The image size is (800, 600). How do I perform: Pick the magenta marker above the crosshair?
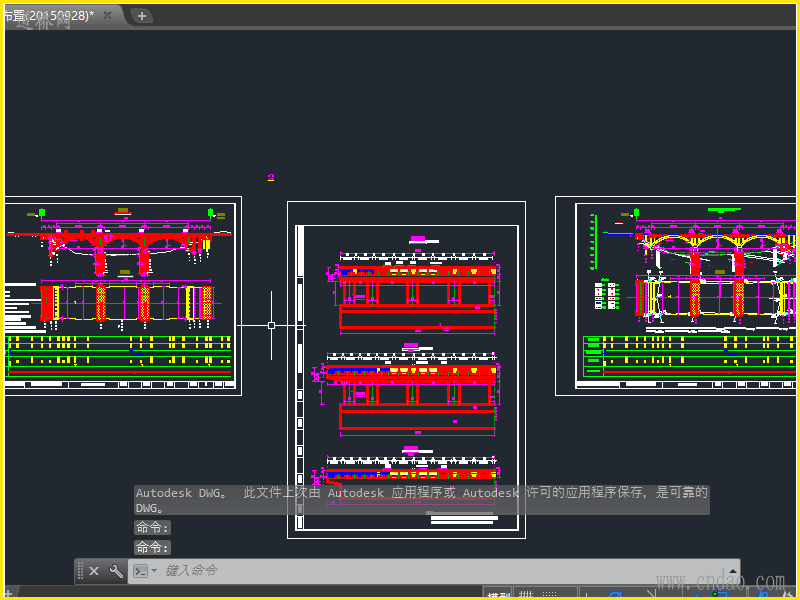pyautogui.click(x=271, y=178)
